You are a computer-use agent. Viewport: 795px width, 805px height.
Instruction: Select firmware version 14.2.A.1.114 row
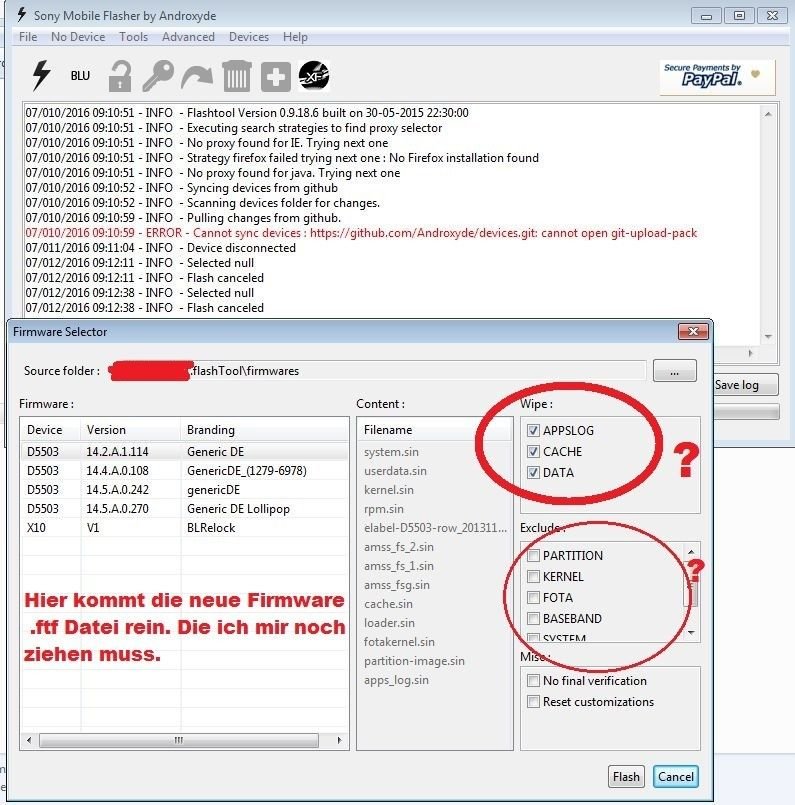[x=184, y=452]
